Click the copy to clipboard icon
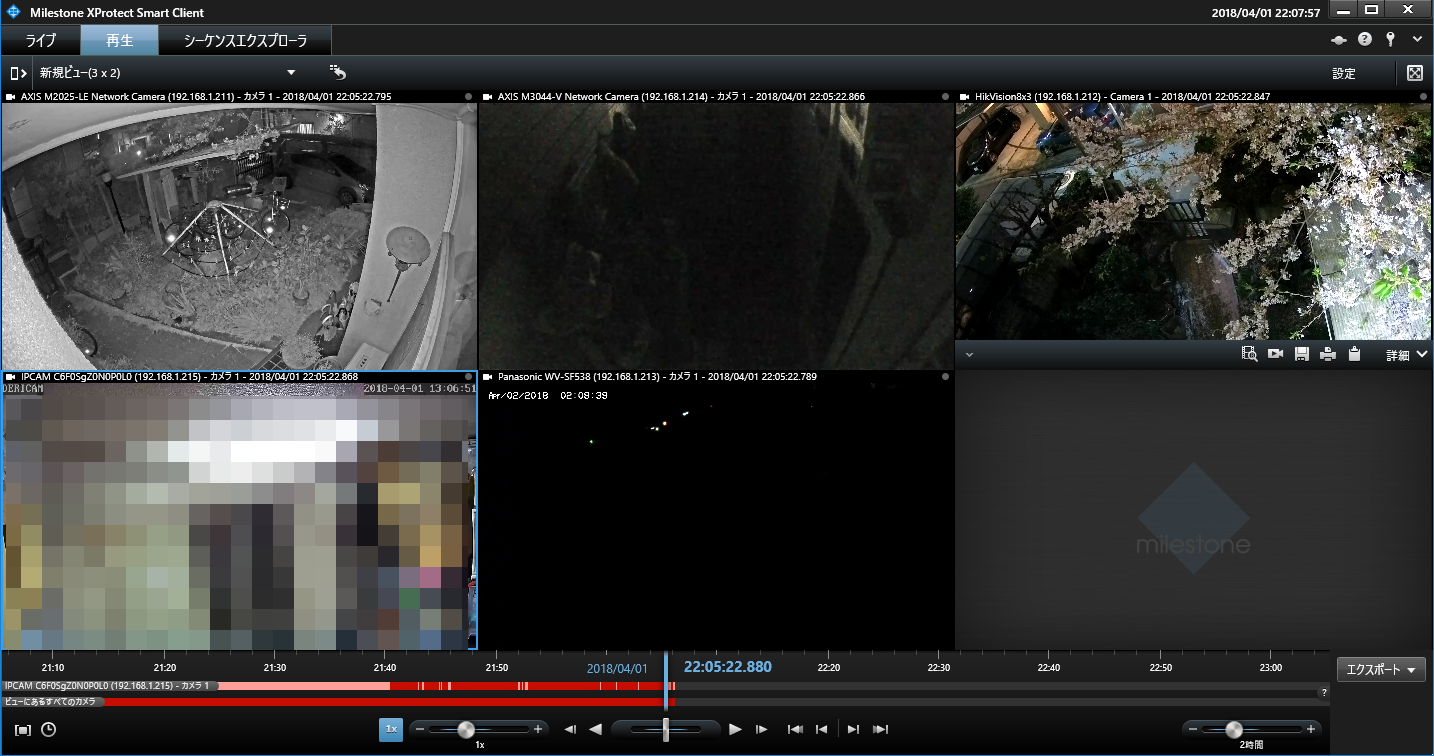The width and height of the screenshot is (1434, 756). [x=1355, y=354]
